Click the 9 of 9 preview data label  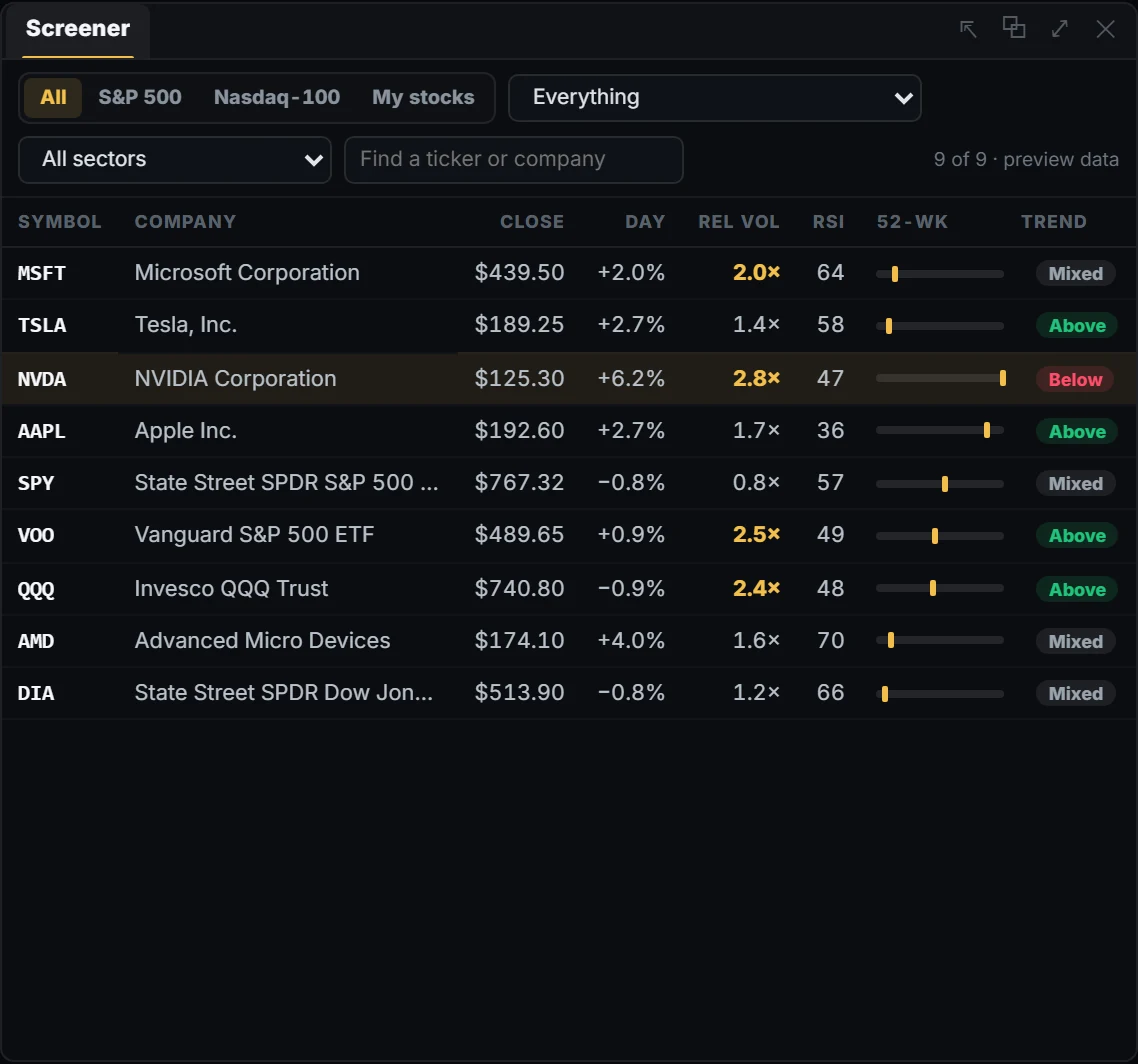click(1026, 160)
